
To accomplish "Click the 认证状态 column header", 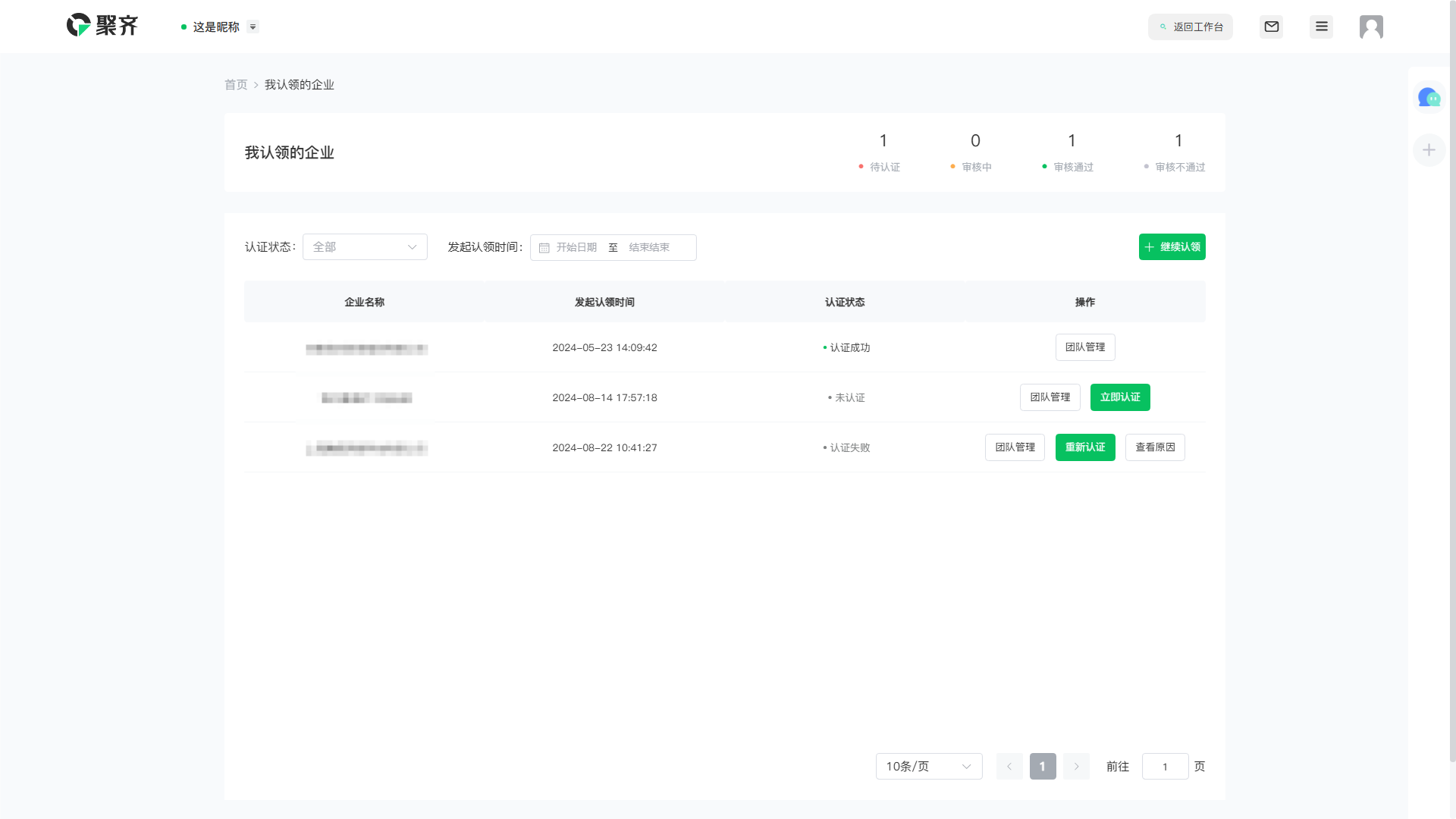I will pyautogui.click(x=845, y=302).
